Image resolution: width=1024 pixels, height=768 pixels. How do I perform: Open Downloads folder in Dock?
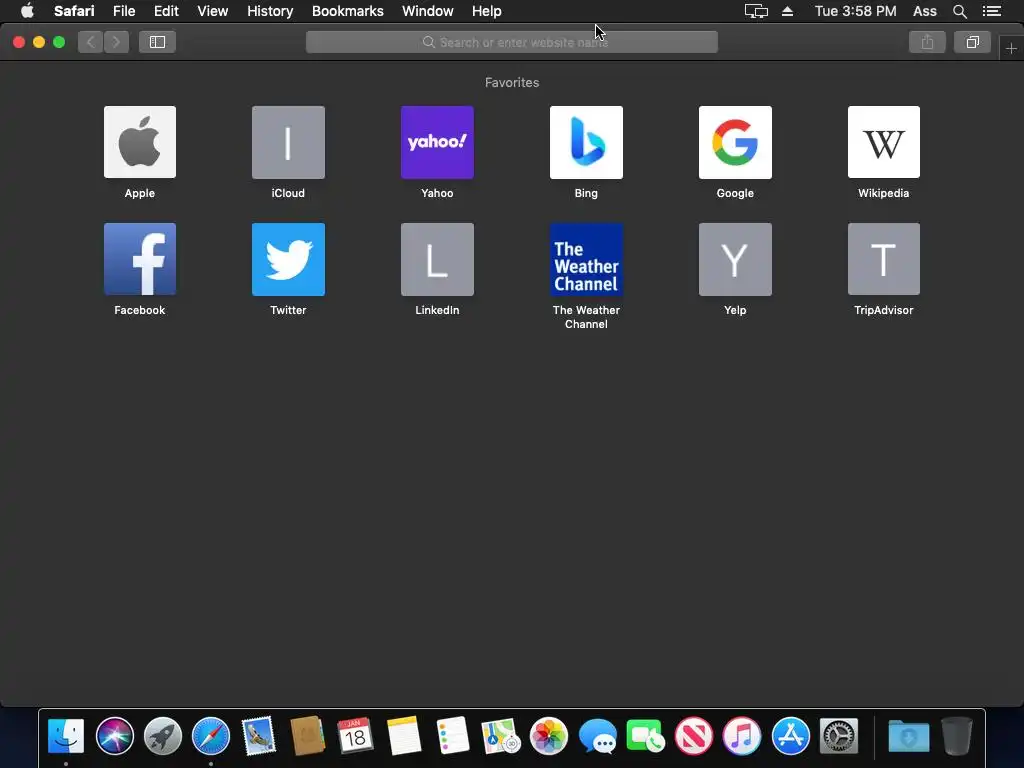click(x=908, y=736)
